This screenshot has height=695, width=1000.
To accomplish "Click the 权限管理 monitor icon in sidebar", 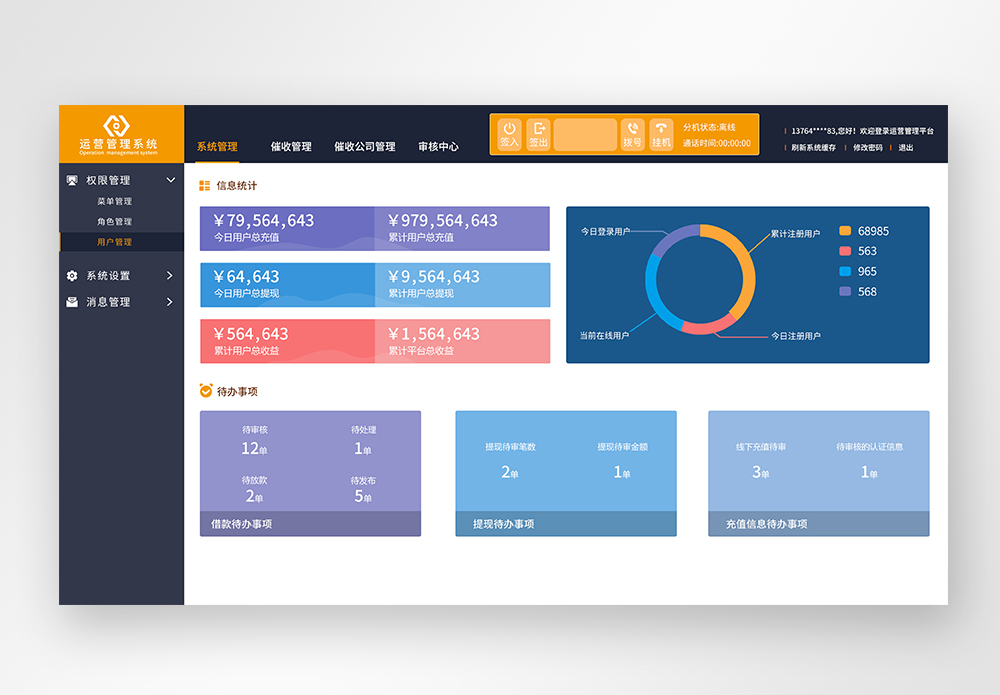I will pyautogui.click(x=72, y=181).
